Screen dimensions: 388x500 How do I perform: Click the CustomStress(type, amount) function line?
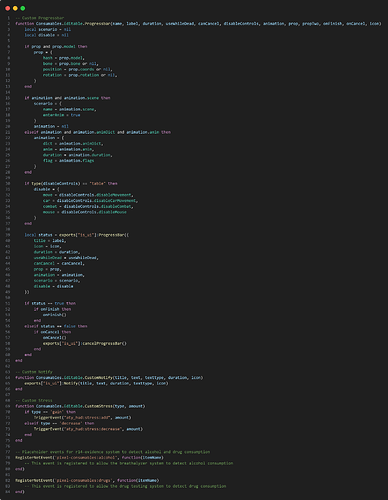pyautogui.click(x=80, y=406)
